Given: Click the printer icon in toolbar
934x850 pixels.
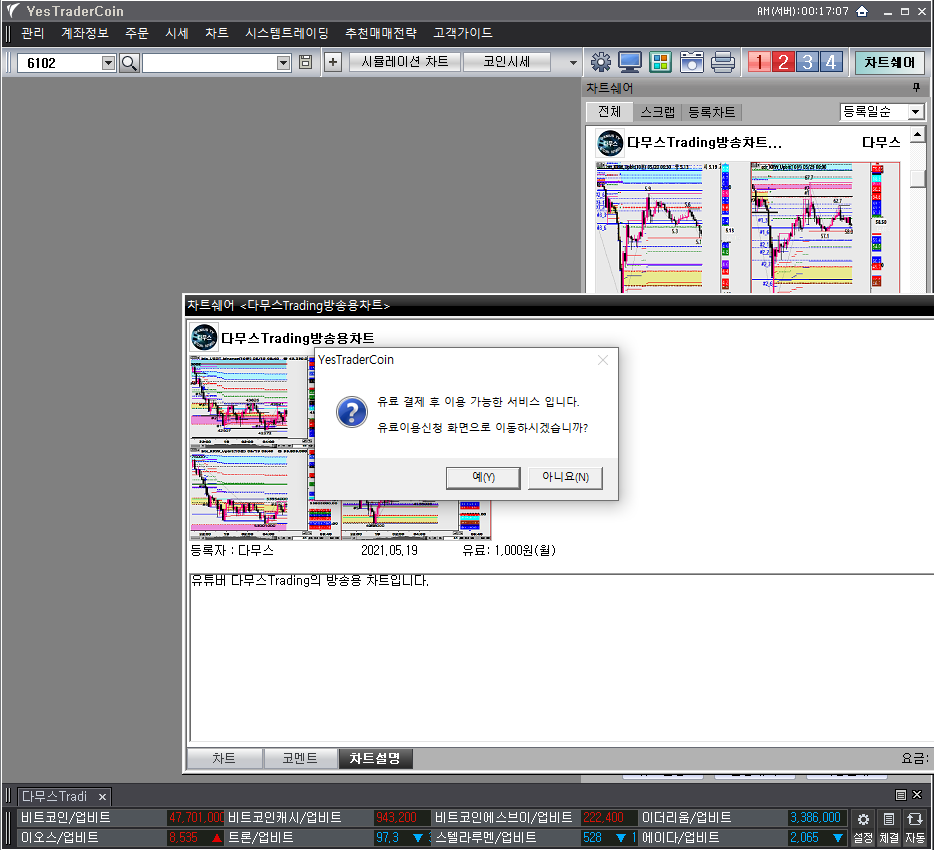Looking at the screenshot, I should 723,62.
